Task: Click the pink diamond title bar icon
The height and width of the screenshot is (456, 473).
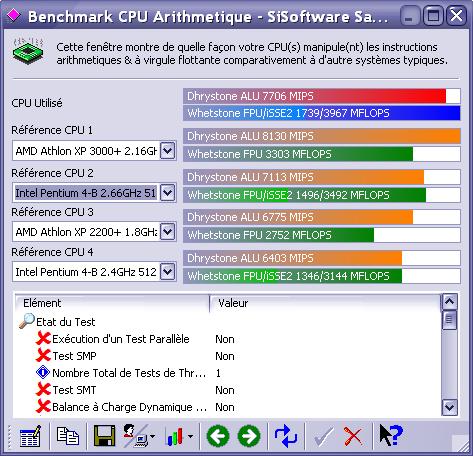Action: click(x=14, y=15)
